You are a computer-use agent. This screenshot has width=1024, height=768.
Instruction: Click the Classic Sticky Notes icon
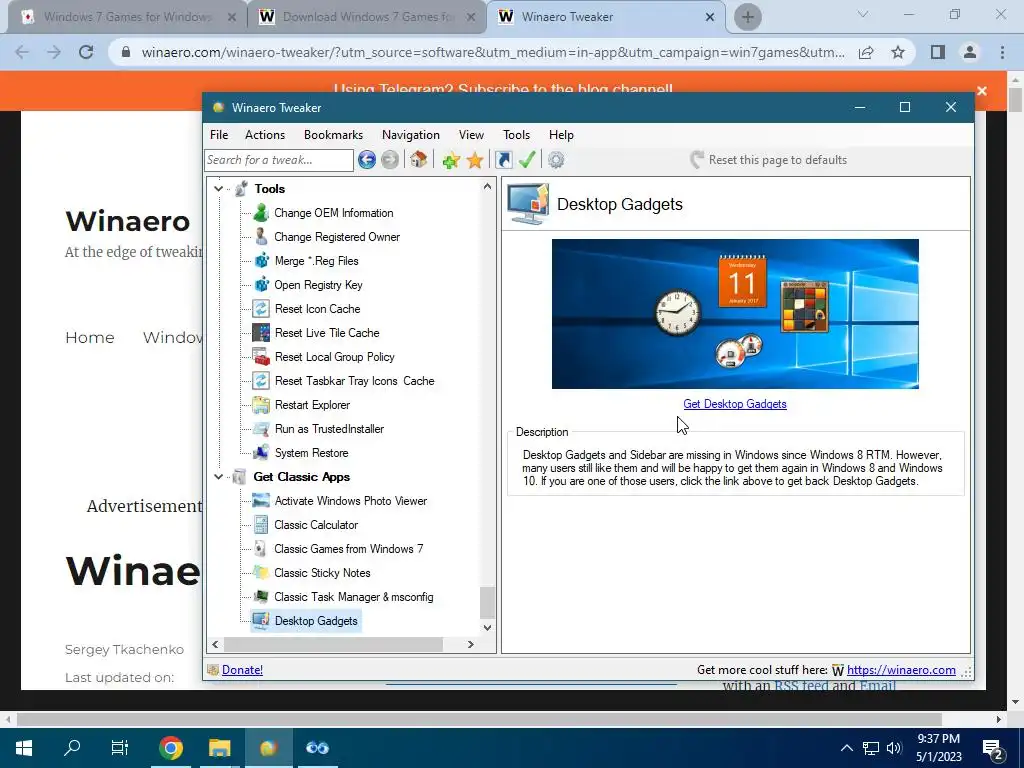(261, 573)
